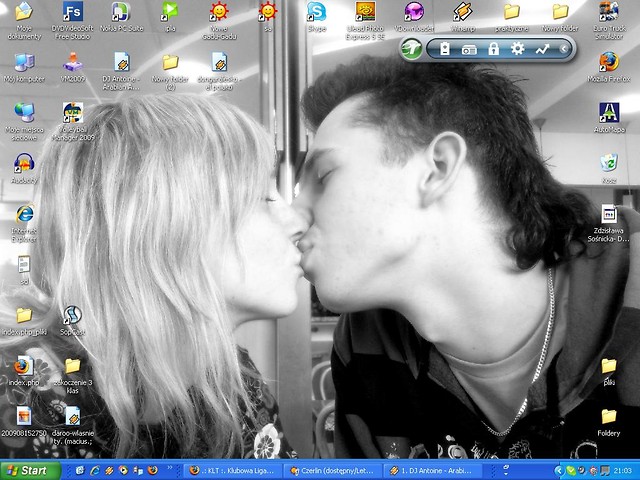
Task: Launch DVDVideoSoft Free Studio shortcut
Action: (x=73, y=20)
